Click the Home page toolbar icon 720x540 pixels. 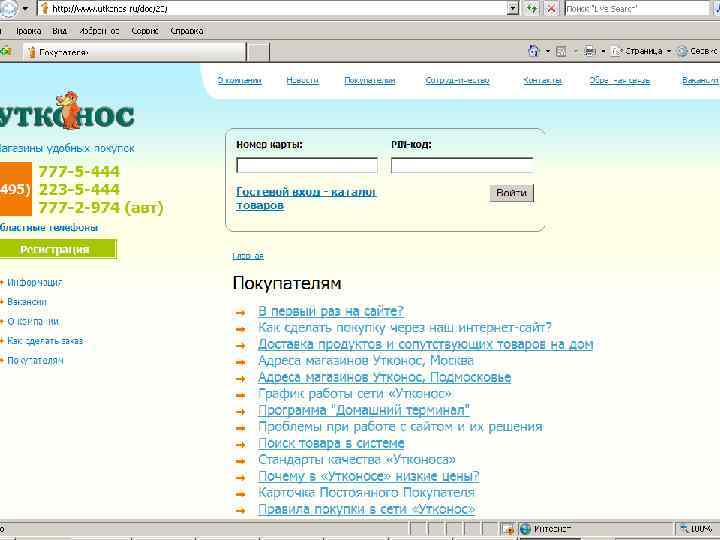pyautogui.click(x=534, y=51)
